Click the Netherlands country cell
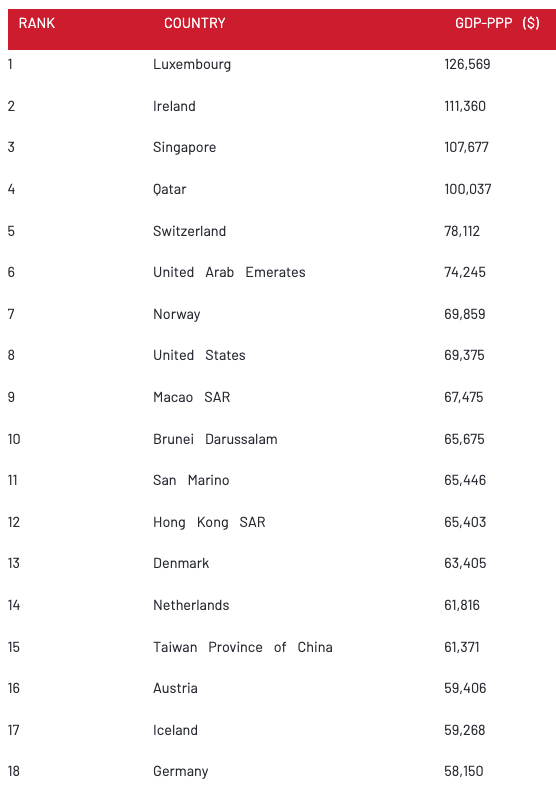 [191, 605]
